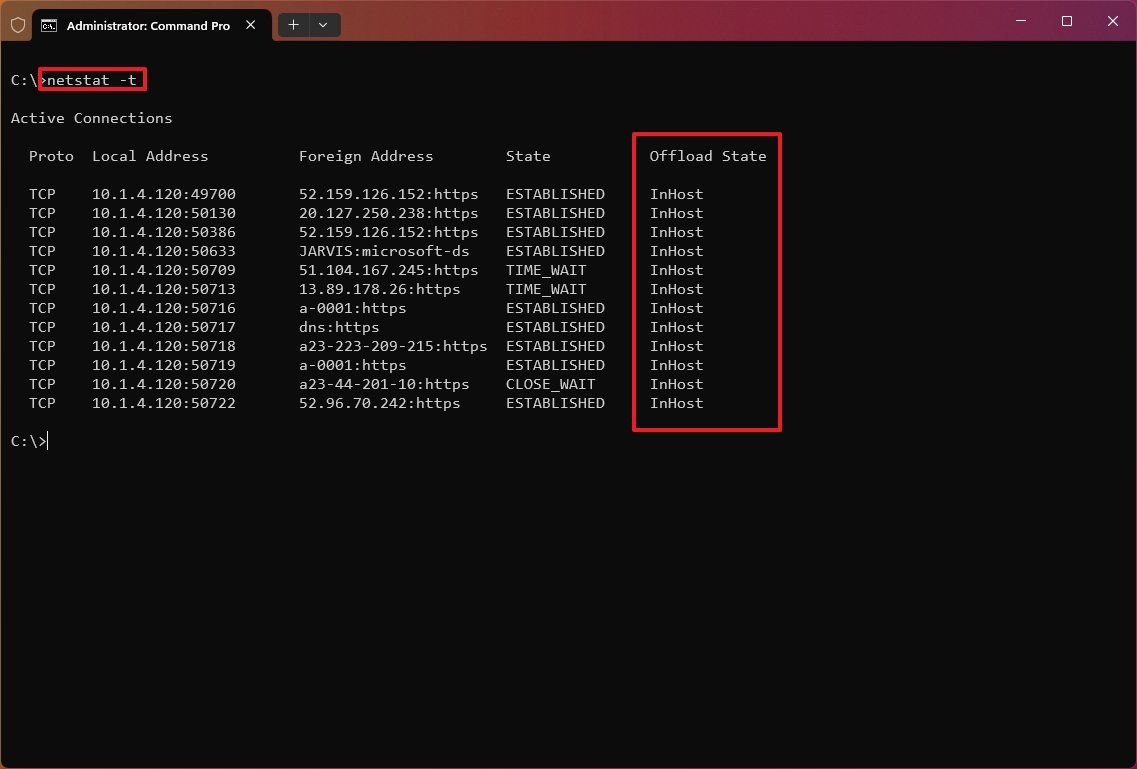Click the Active Connections heading text

click(x=91, y=118)
